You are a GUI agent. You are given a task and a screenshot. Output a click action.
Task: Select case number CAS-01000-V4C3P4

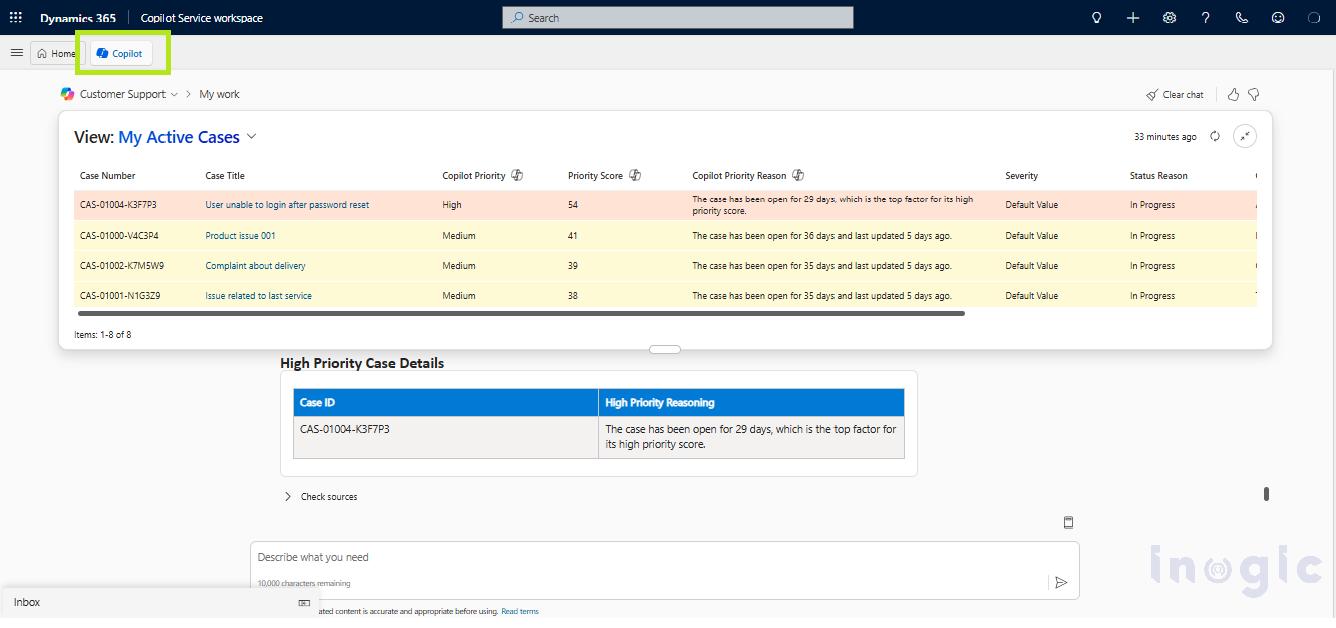119,236
